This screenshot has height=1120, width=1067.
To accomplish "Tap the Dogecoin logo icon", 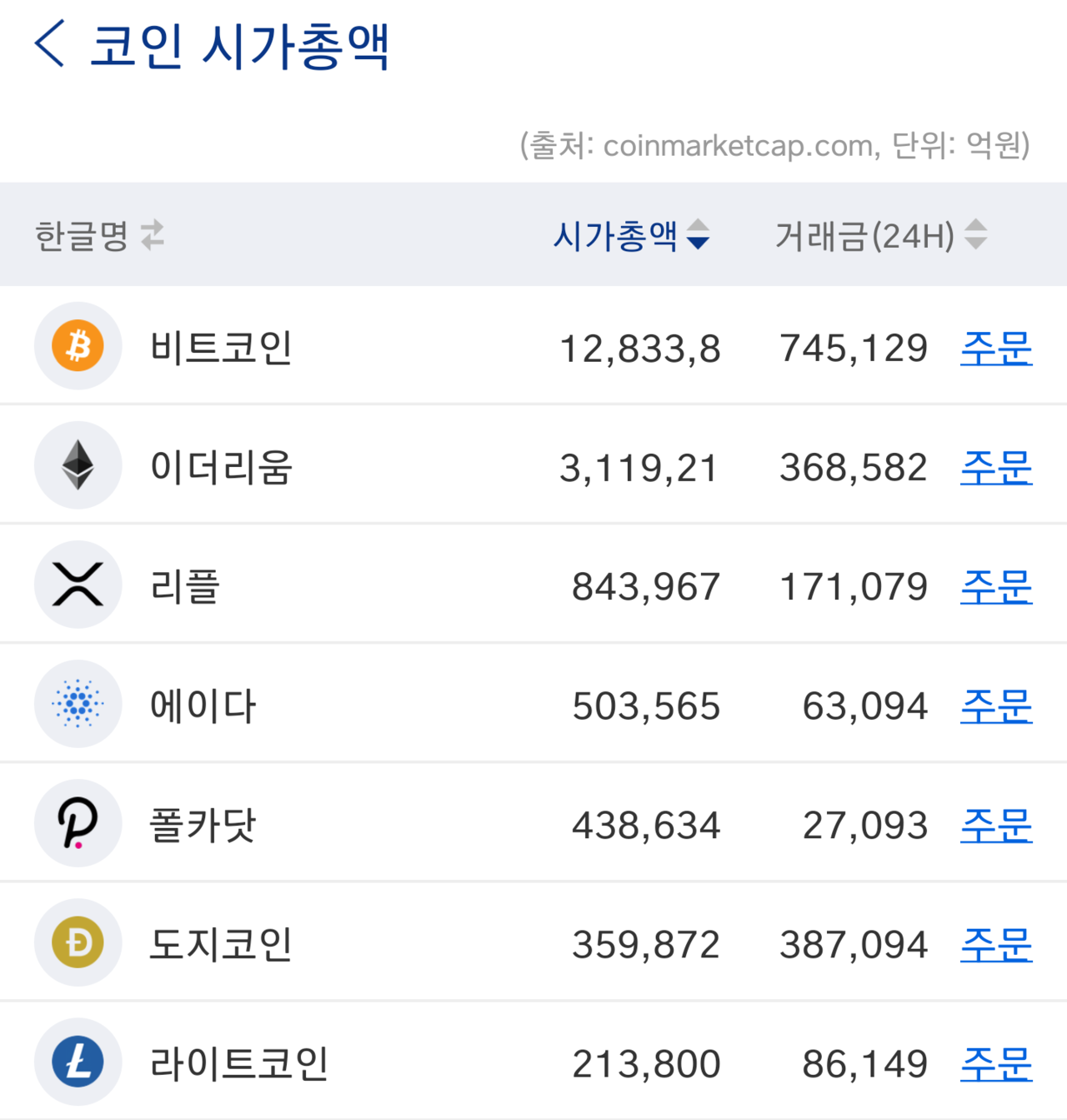I will tap(78, 942).
